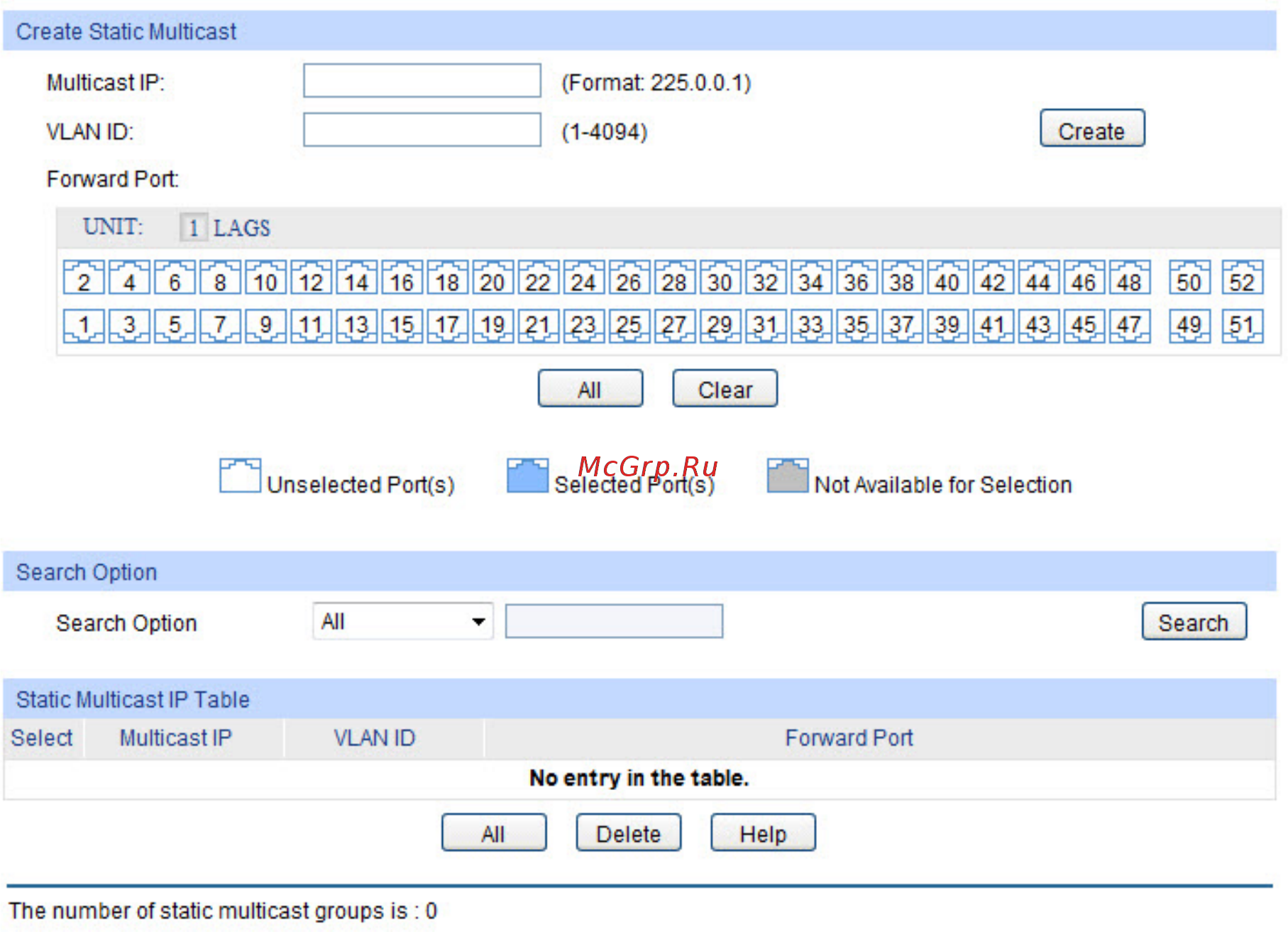Focus the search text field

[x=615, y=622]
